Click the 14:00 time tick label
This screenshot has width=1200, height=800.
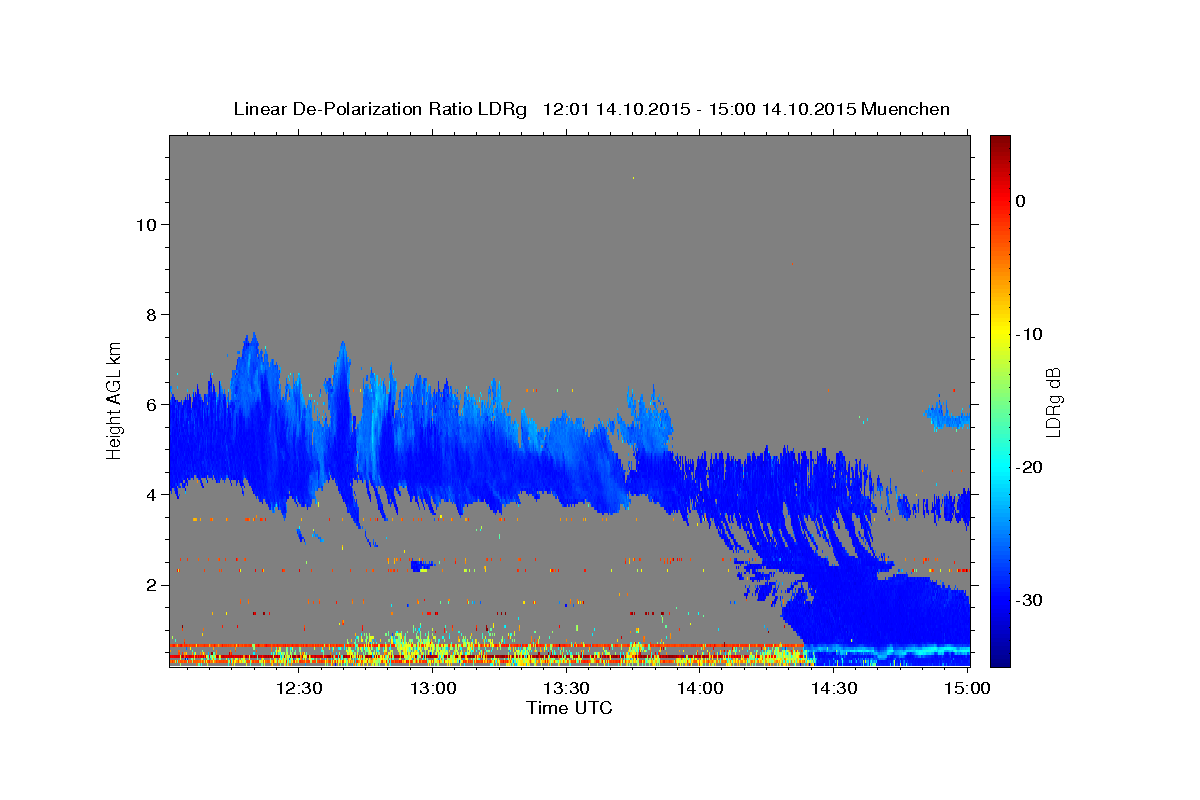tap(700, 689)
